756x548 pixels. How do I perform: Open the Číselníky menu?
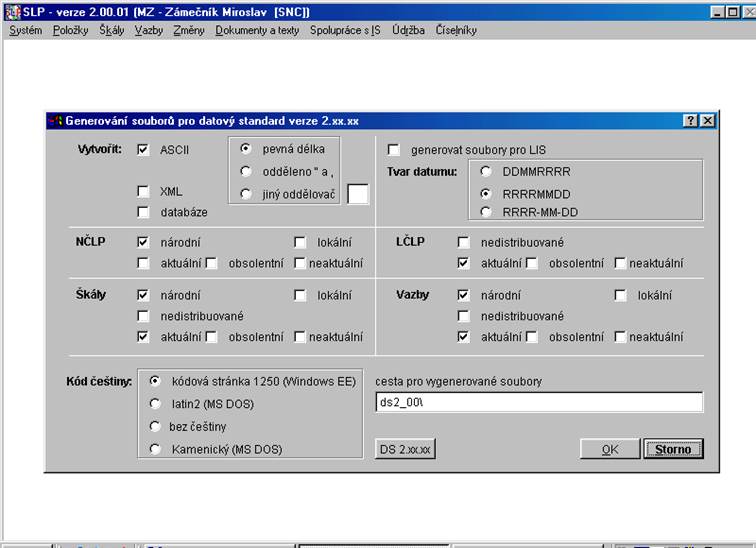pyautogui.click(x=456, y=30)
